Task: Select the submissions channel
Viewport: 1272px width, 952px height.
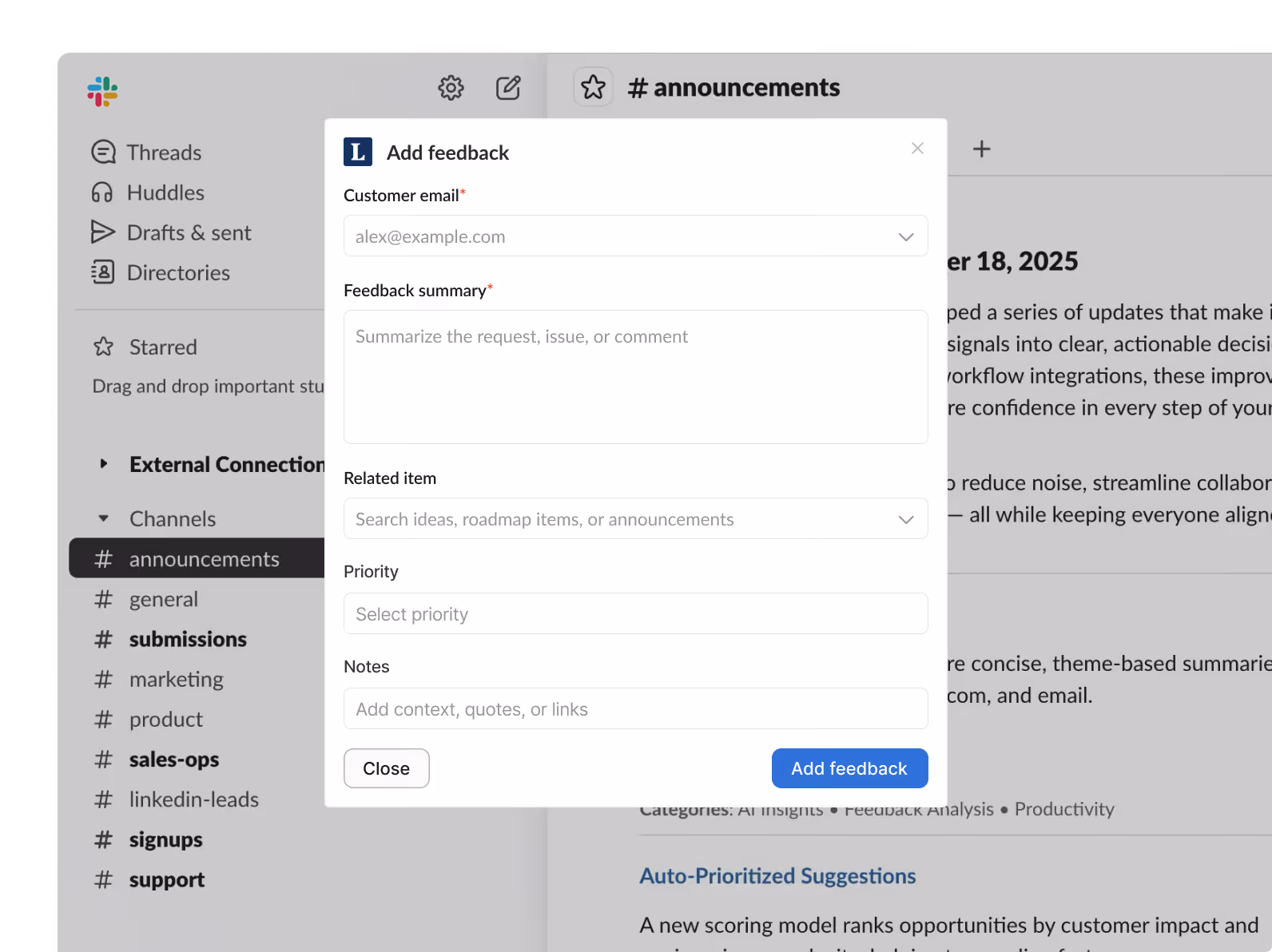Action: tap(188, 639)
